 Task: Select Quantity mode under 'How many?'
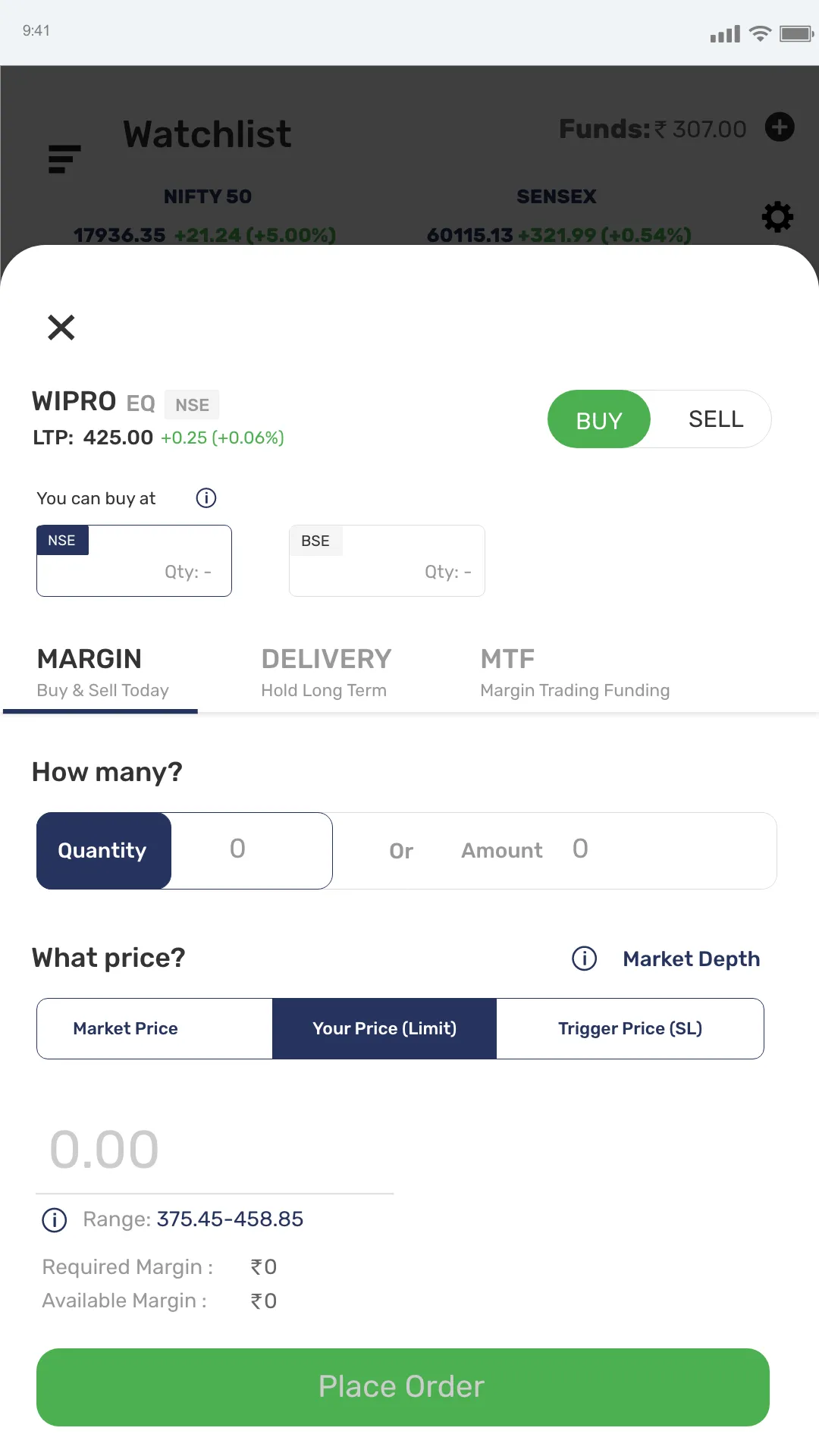pos(103,850)
